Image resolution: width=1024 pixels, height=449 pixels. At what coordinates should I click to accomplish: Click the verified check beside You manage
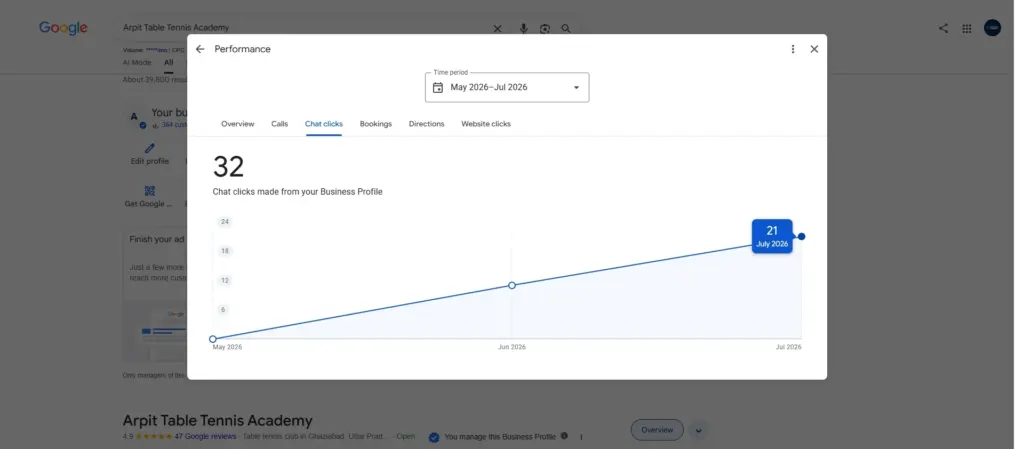[434, 437]
